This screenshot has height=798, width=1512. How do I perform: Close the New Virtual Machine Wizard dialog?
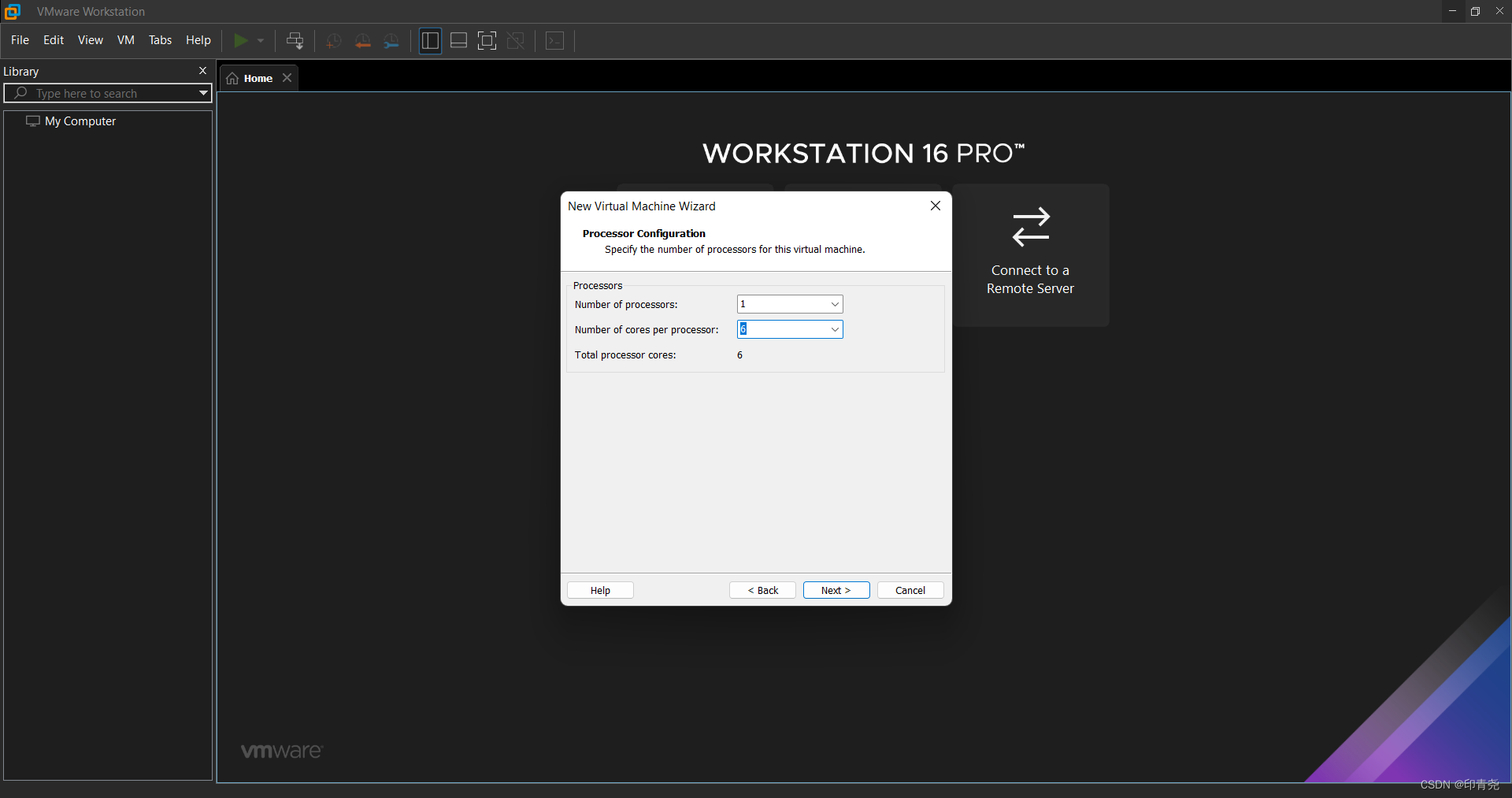pyautogui.click(x=935, y=206)
